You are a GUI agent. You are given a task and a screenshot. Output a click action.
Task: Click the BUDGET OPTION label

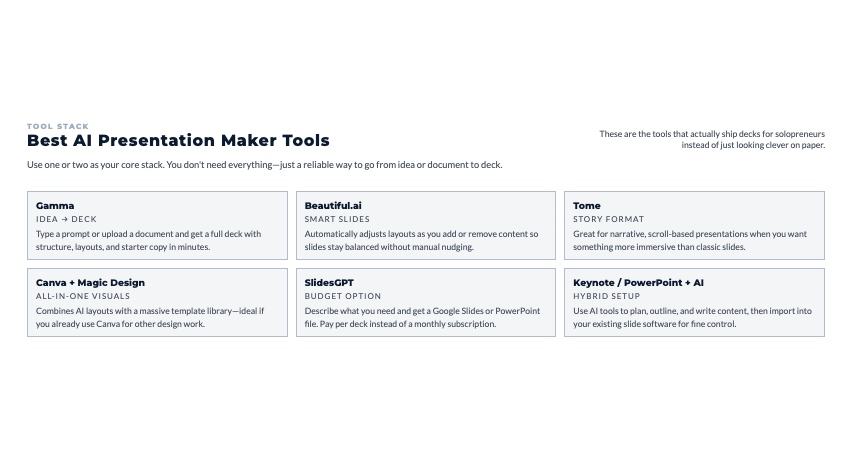343,296
